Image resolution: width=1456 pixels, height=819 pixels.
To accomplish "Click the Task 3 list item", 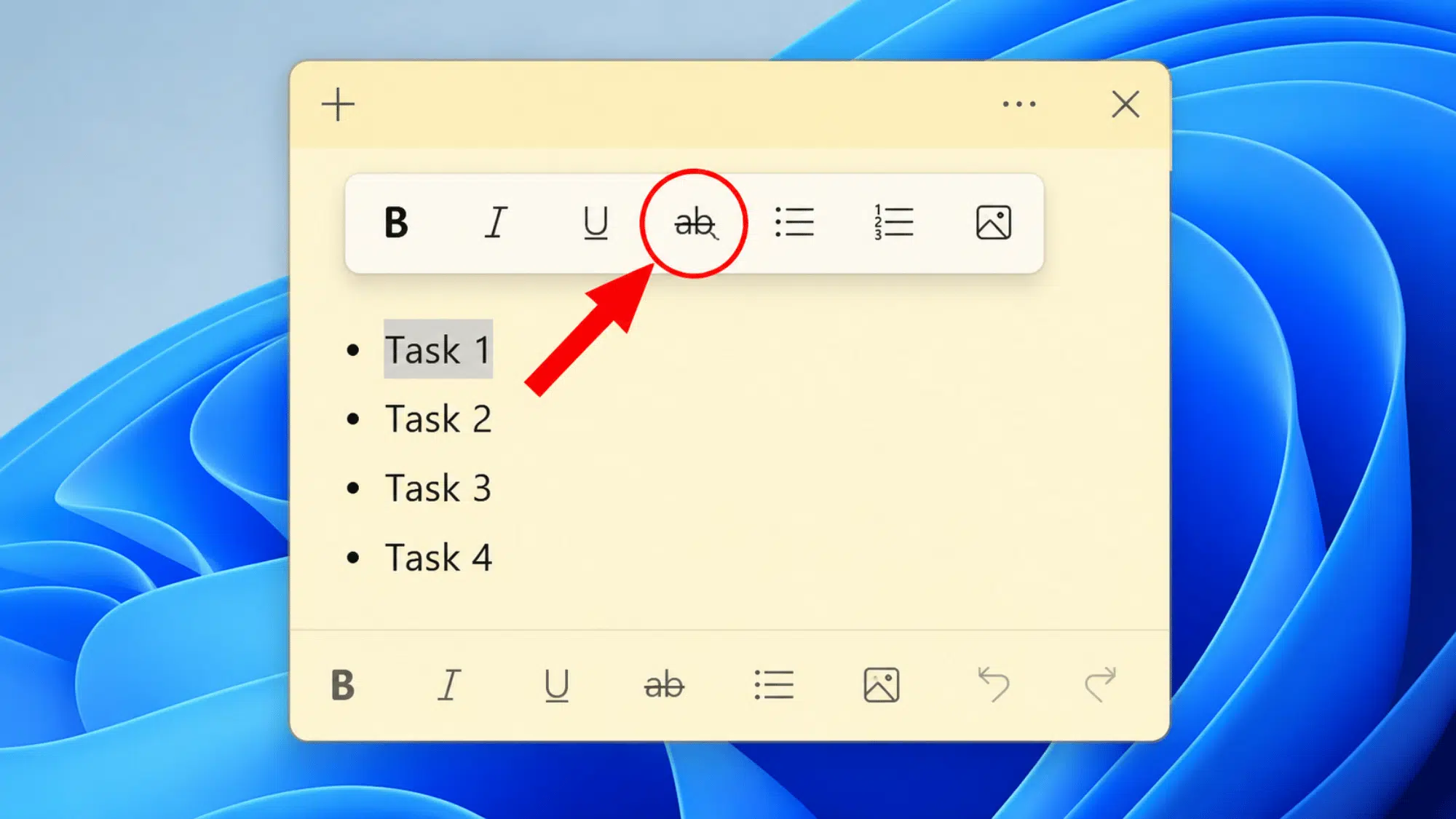I will (438, 488).
